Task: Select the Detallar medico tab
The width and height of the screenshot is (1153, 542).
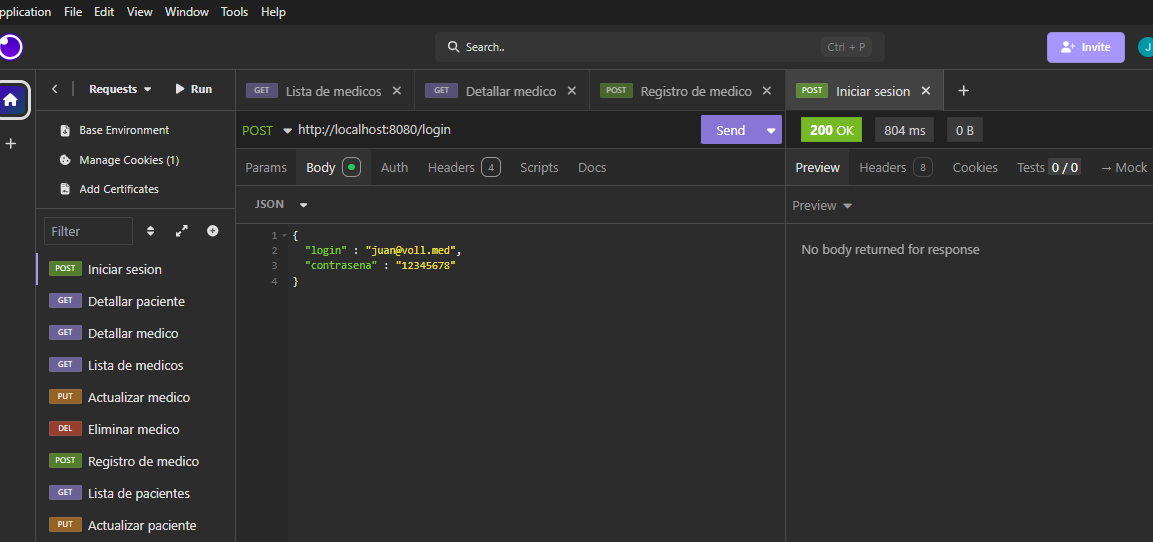Action: [502, 91]
